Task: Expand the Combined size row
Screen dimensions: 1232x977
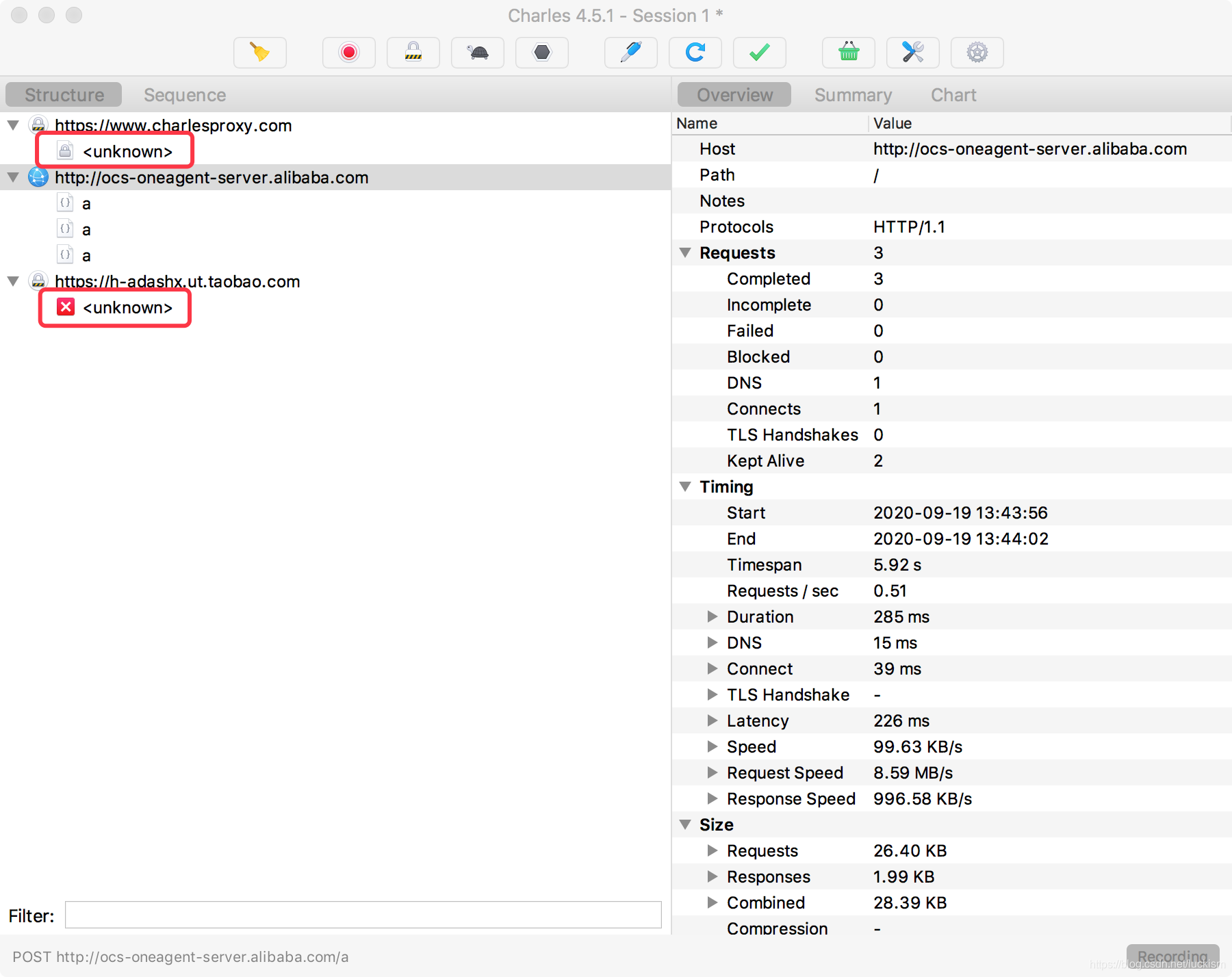Action: tap(713, 902)
